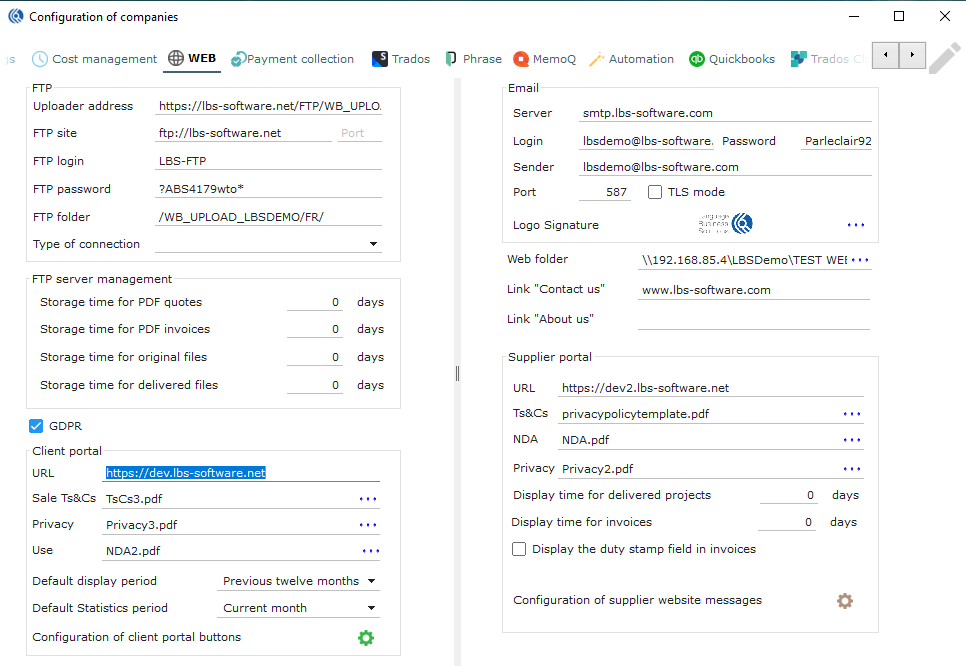Browse for the Logo Signature file
Viewport: 966px width, 666px height.
[x=856, y=225]
